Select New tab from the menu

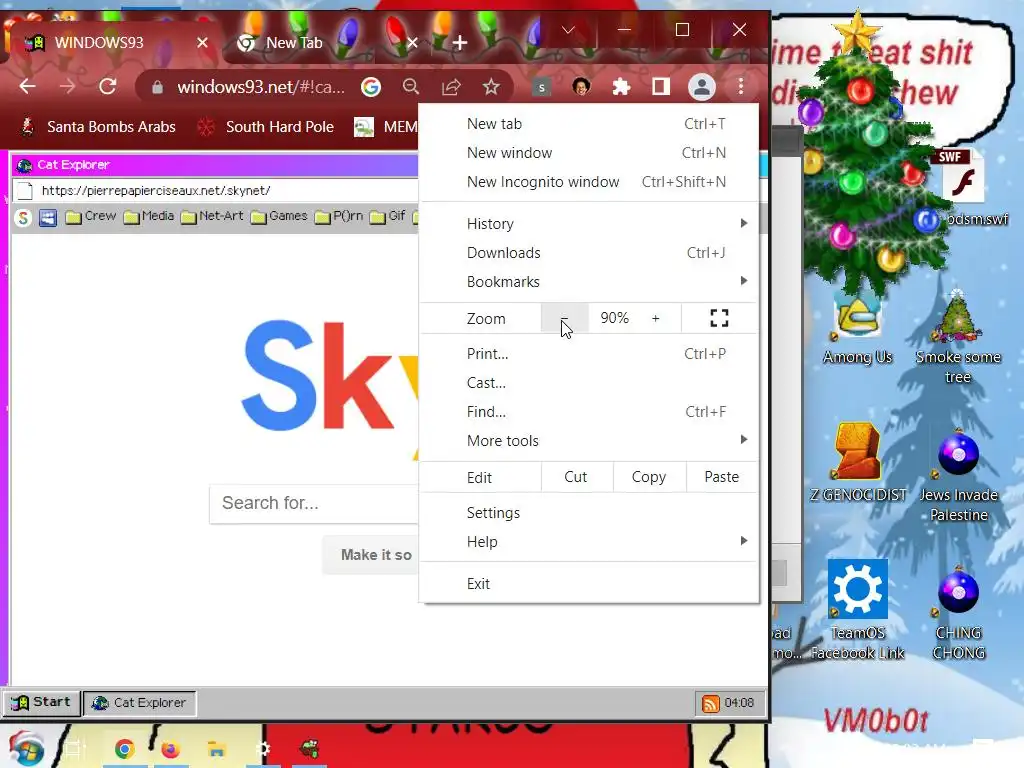(x=588, y=123)
